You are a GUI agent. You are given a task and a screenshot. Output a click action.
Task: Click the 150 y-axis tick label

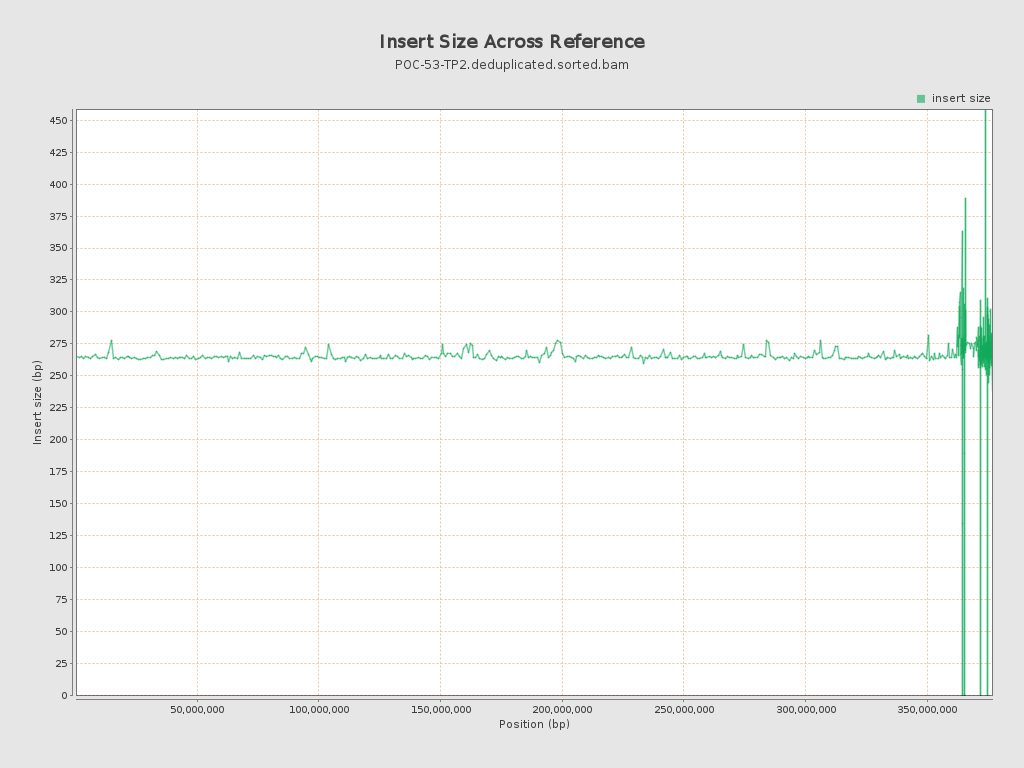pos(58,504)
